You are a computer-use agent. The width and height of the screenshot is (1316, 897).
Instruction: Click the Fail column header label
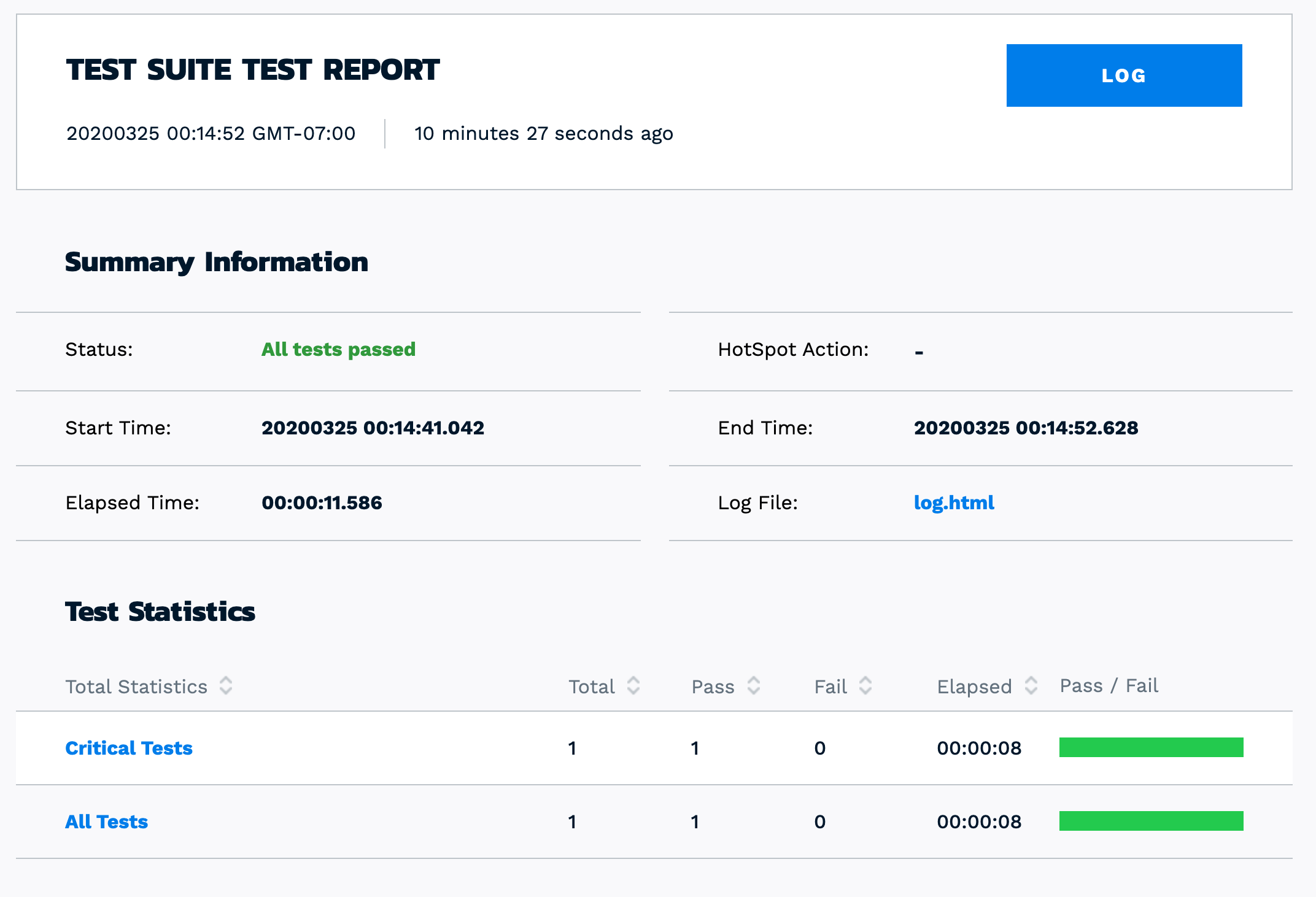click(x=830, y=687)
